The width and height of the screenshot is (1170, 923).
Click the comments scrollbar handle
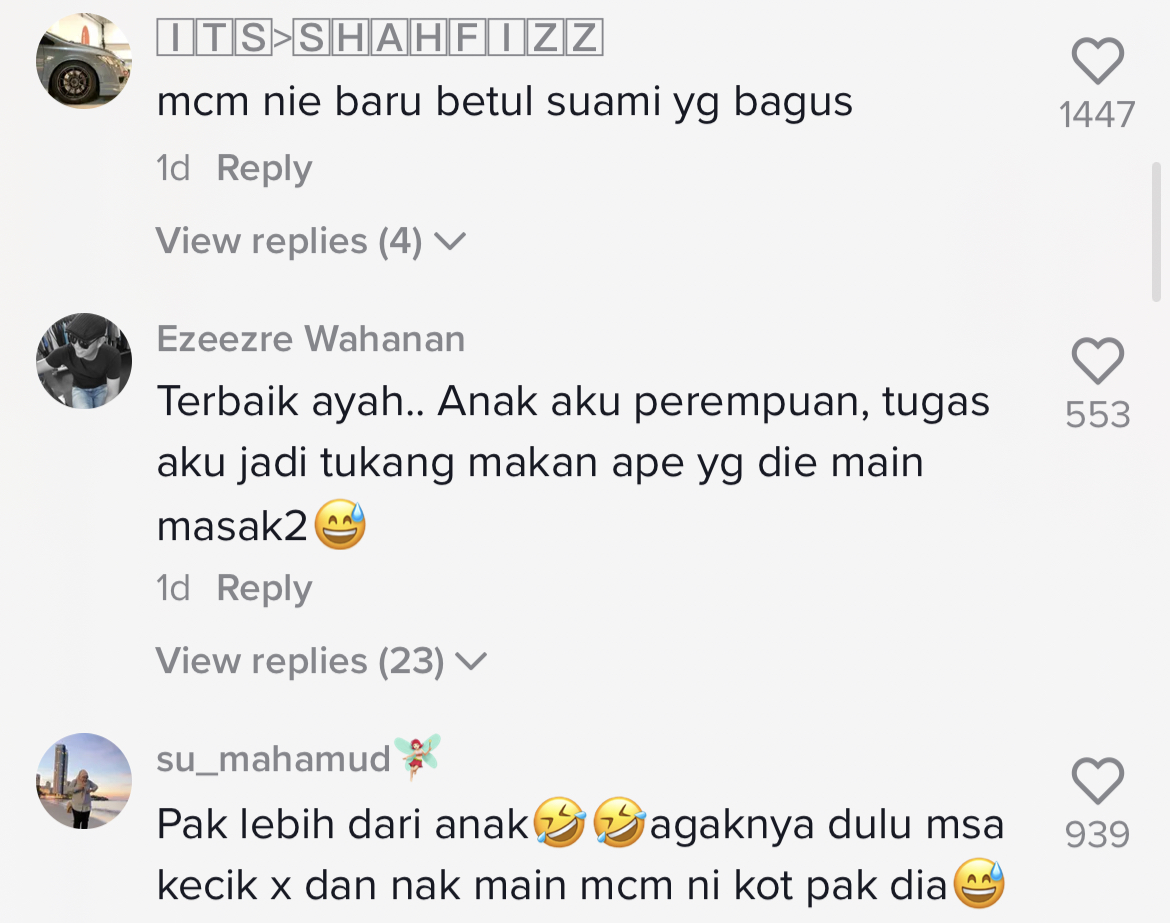(1157, 231)
